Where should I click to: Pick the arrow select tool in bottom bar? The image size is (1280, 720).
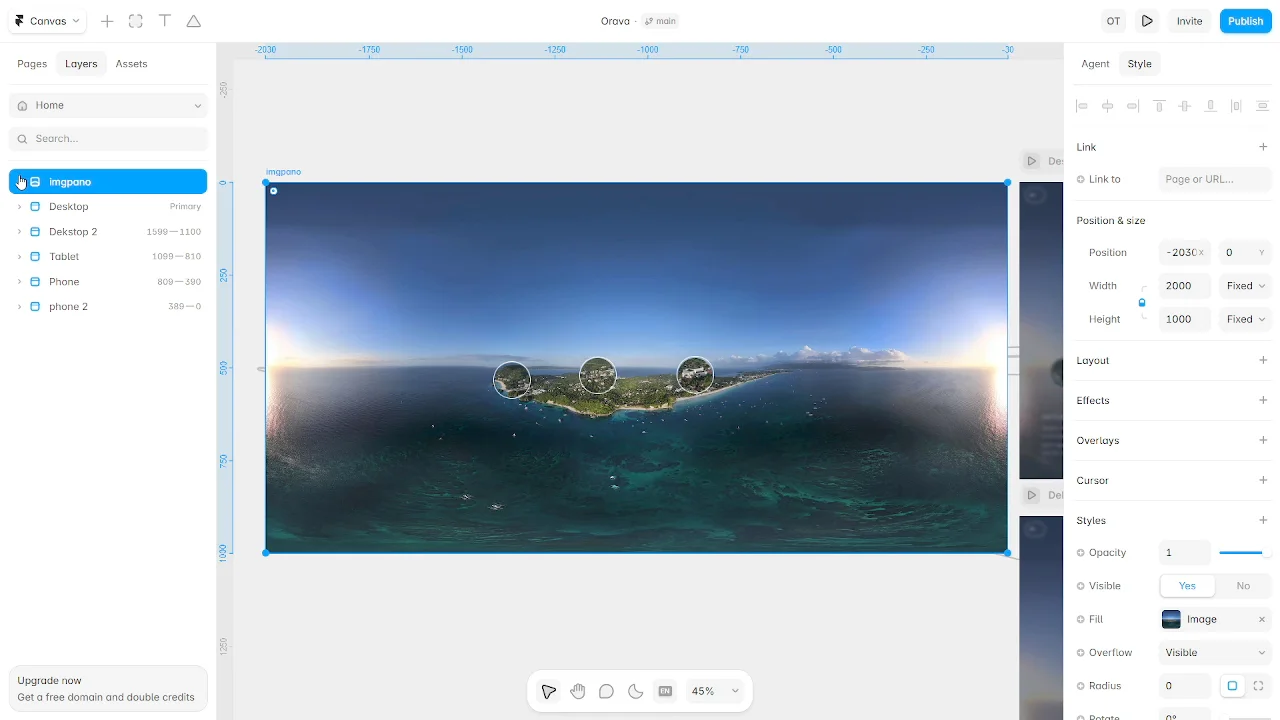(548, 691)
